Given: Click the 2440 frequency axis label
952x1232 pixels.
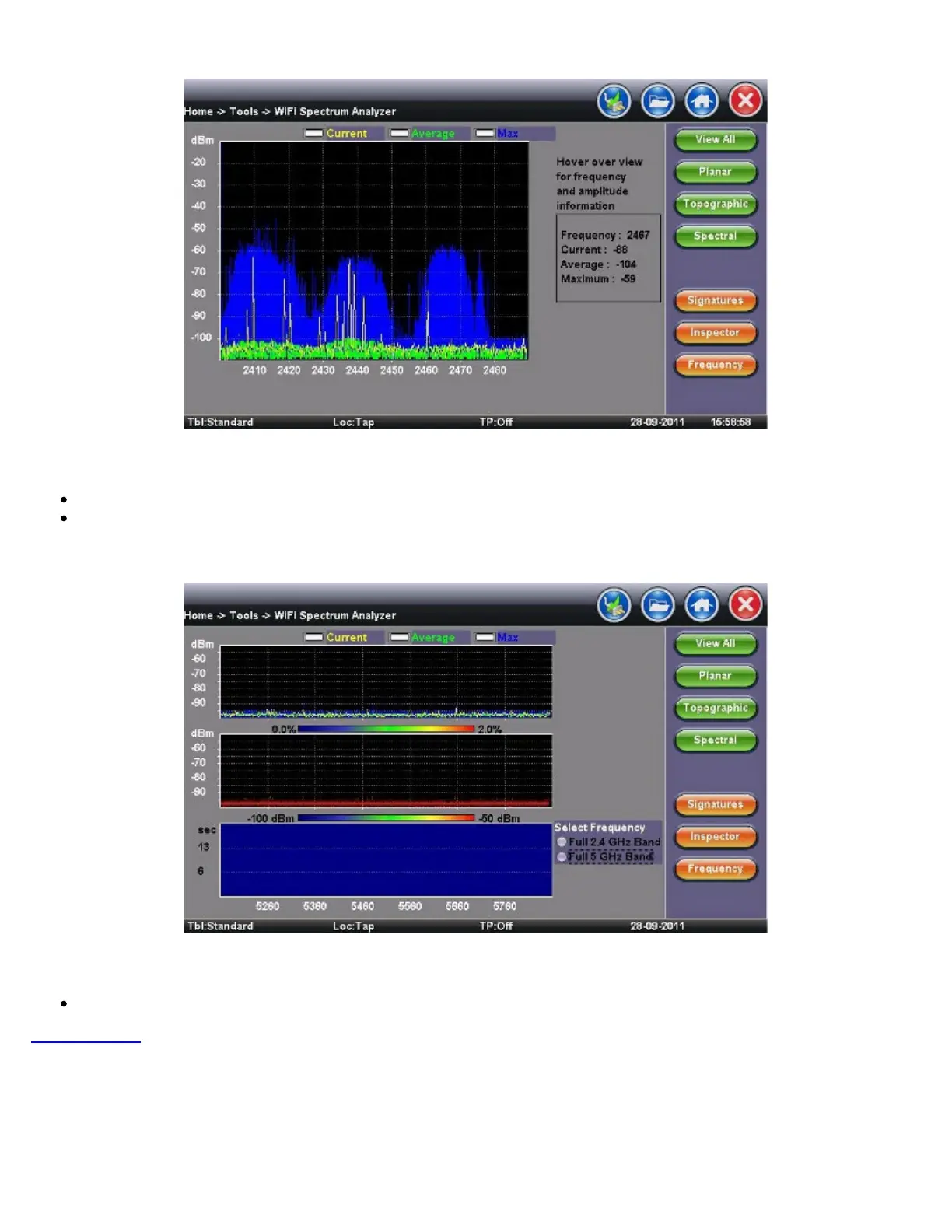Looking at the screenshot, I should [357, 370].
